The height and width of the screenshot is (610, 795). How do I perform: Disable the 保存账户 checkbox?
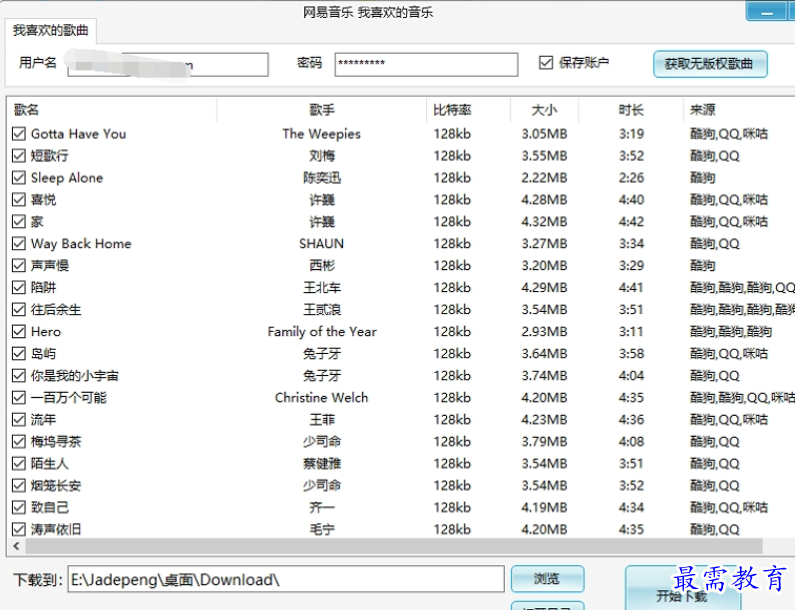pos(546,62)
